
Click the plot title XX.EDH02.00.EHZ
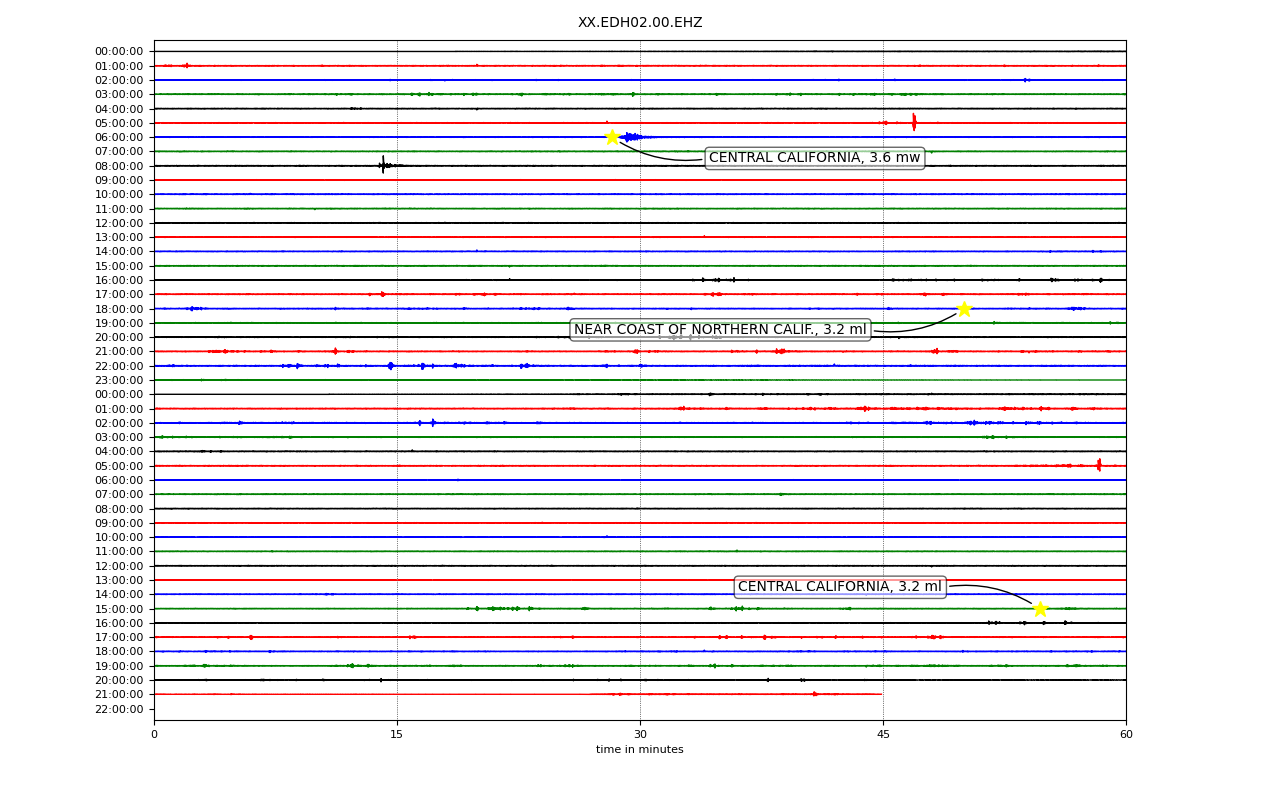[640, 22]
